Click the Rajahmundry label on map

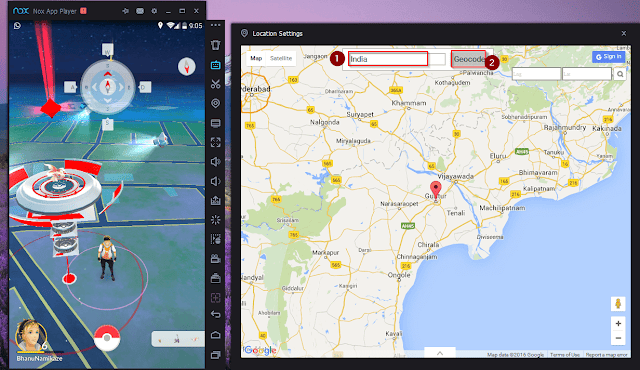coord(565,127)
